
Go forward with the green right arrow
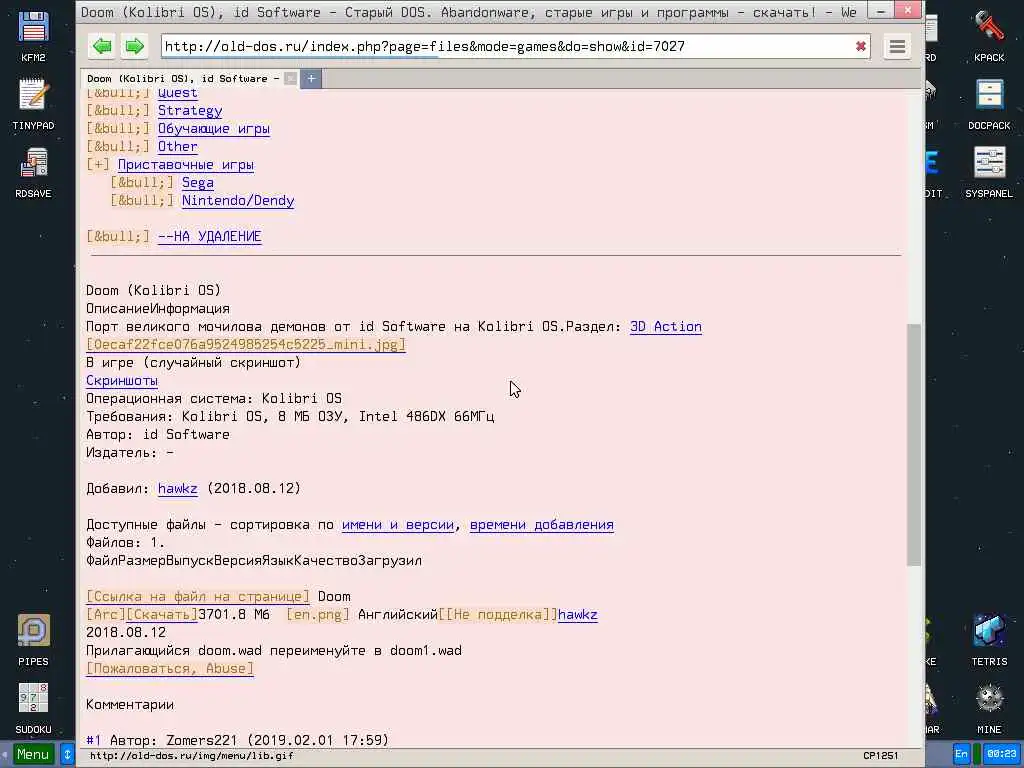[135, 46]
